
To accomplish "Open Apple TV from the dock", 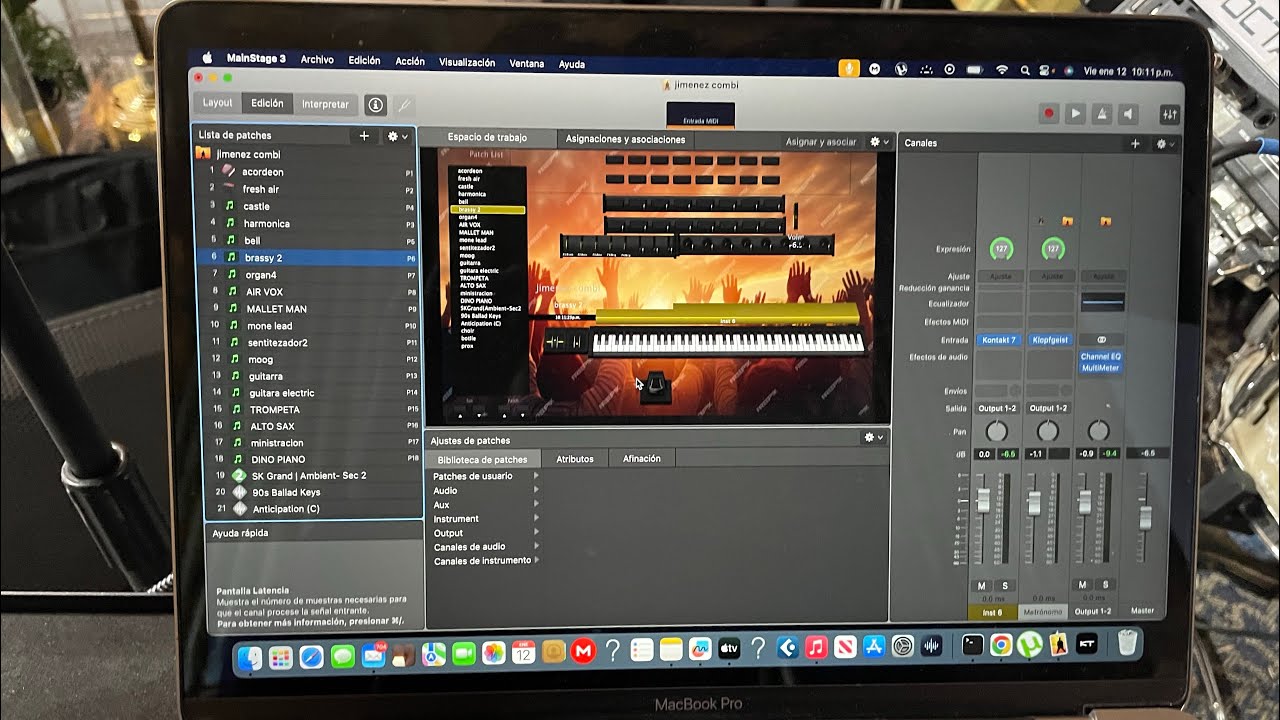I will coord(729,650).
